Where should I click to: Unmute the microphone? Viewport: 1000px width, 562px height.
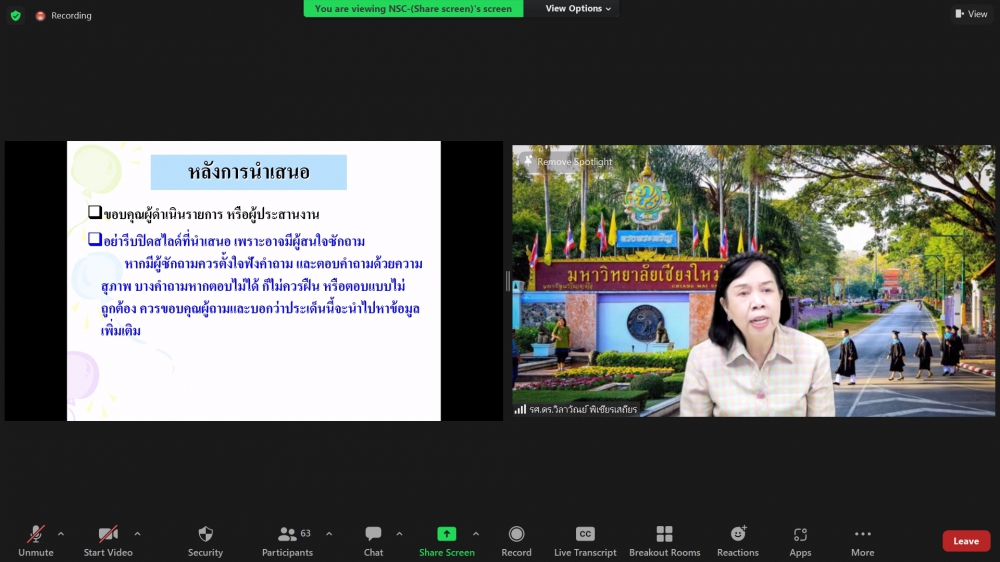(36, 540)
